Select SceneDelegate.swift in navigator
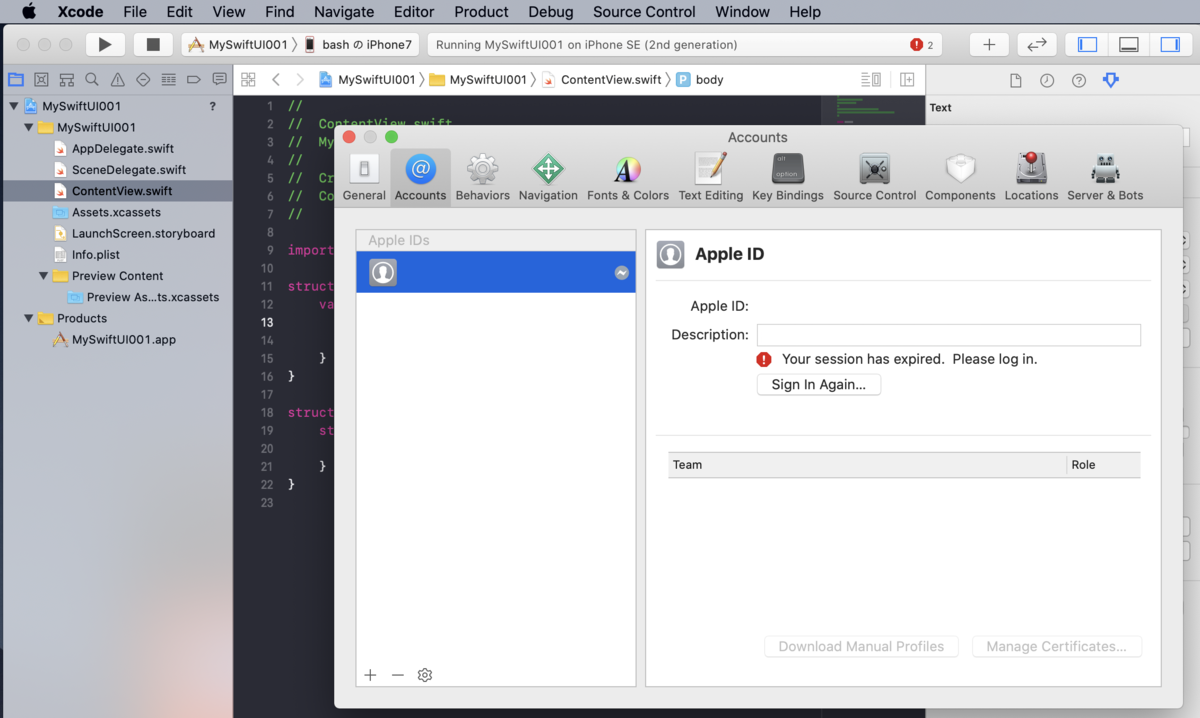 tap(129, 170)
